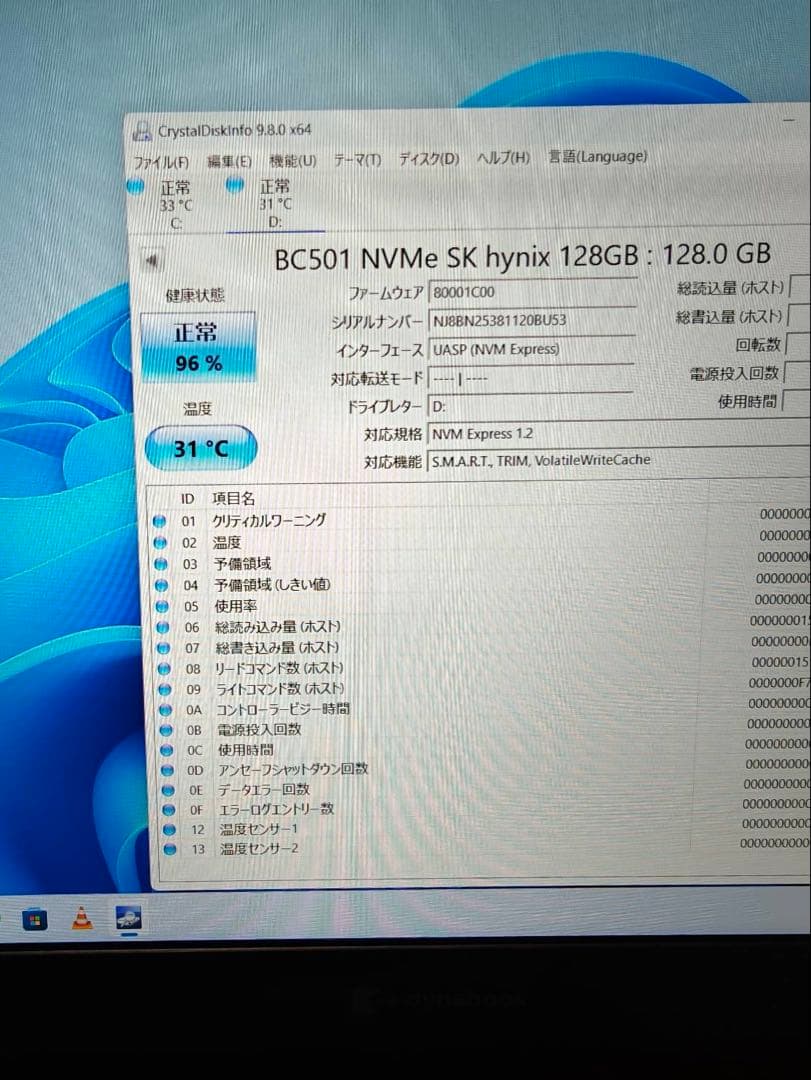Click status icon for 02 温度
The image size is (811, 1080).
point(160,543)
